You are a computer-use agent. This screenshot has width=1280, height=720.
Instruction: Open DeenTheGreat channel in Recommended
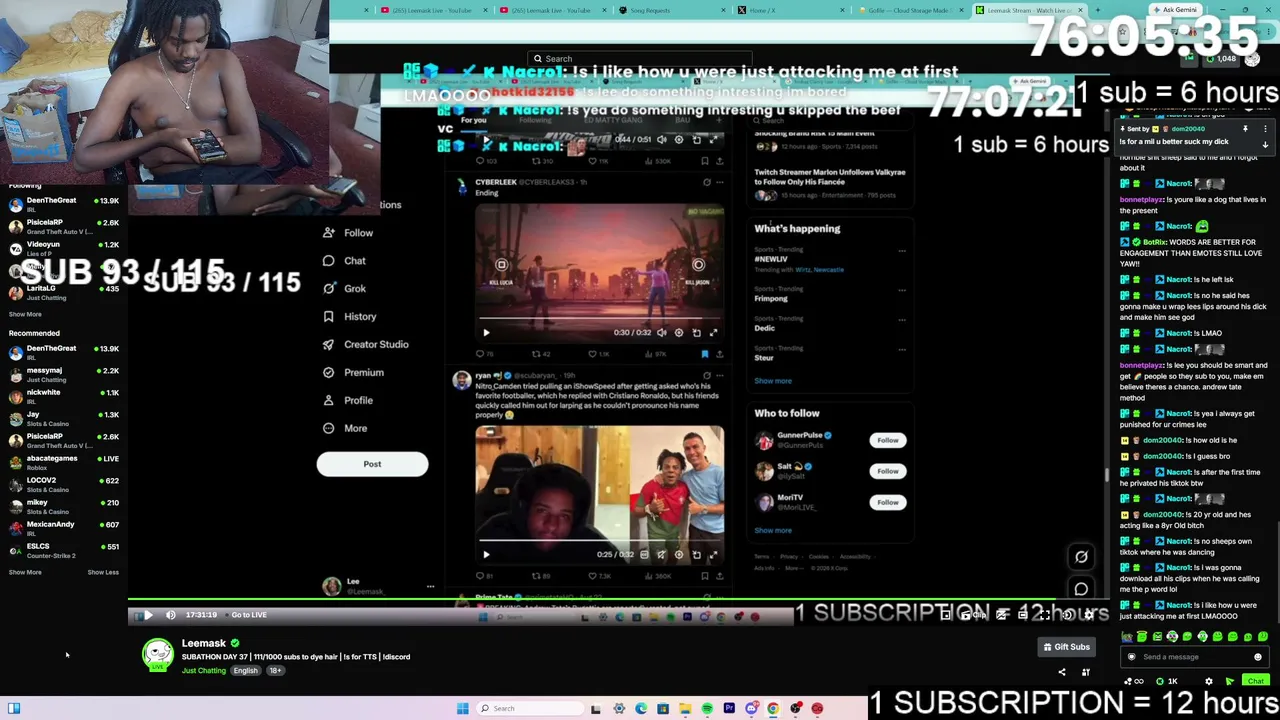click(x=64, y=352)
